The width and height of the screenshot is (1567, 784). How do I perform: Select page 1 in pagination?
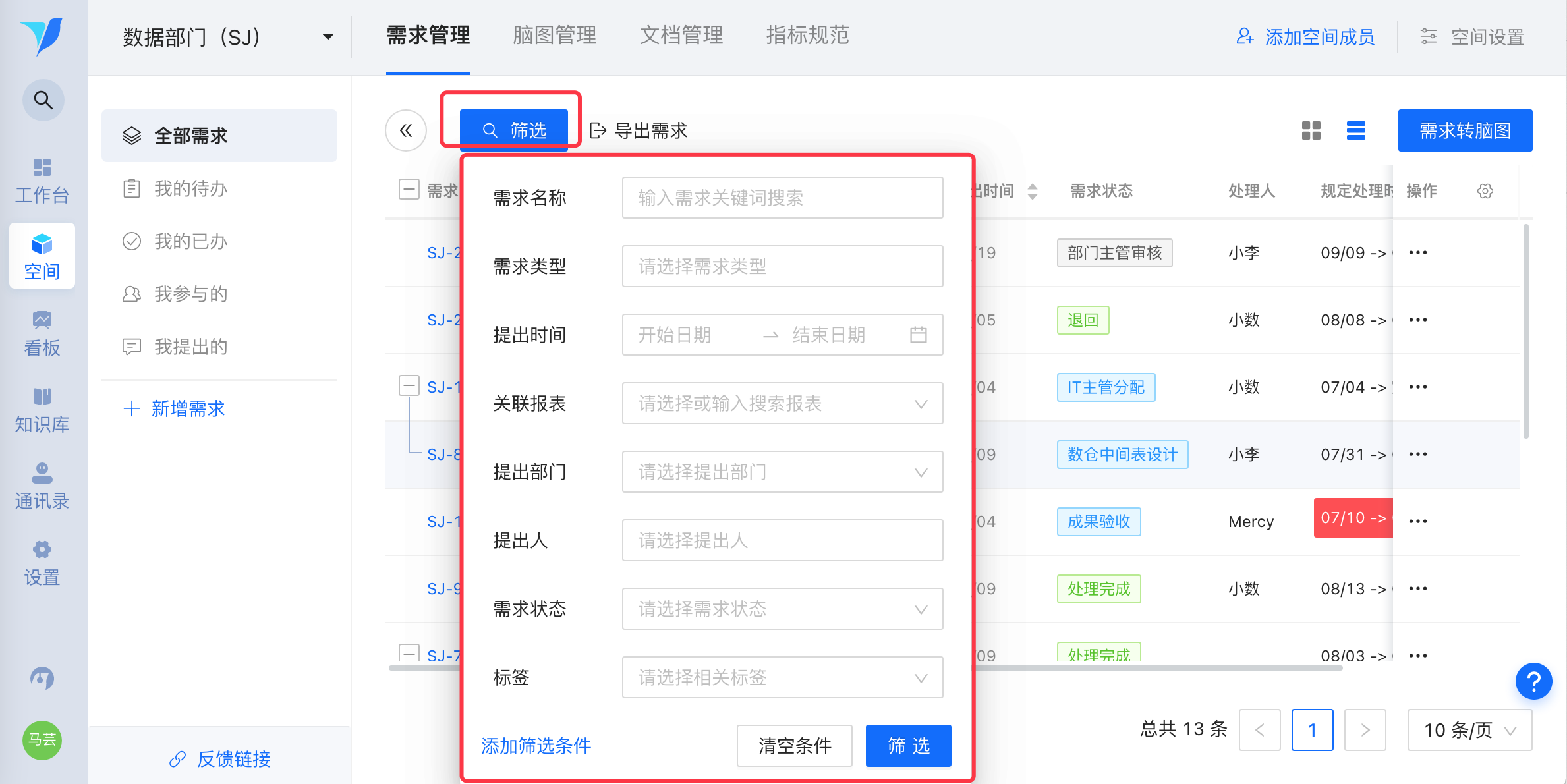[x=1313, y=730]
